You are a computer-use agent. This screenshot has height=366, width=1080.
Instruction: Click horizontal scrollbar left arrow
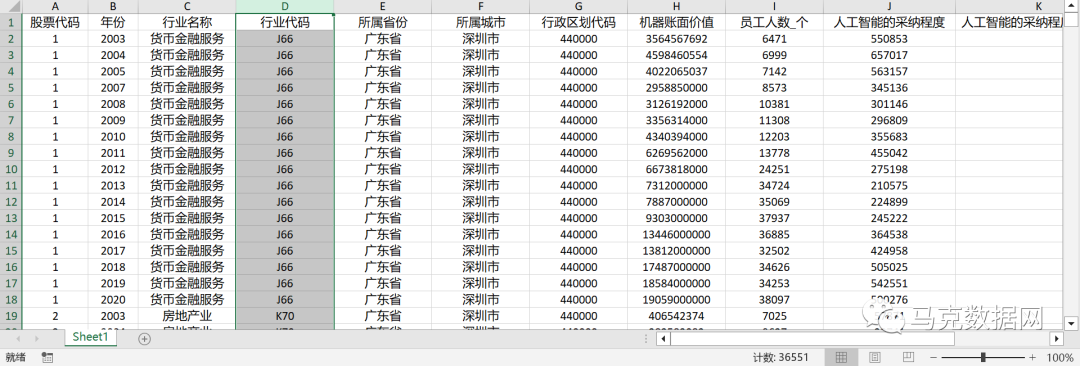pos(663,338)
